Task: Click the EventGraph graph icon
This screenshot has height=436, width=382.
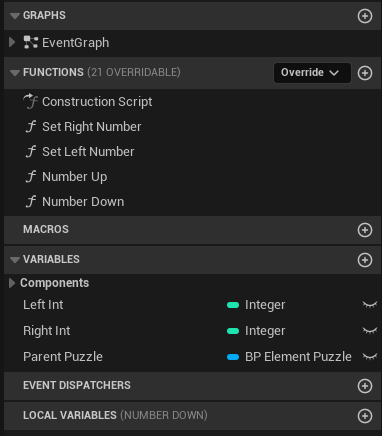Action: (31, 42)
